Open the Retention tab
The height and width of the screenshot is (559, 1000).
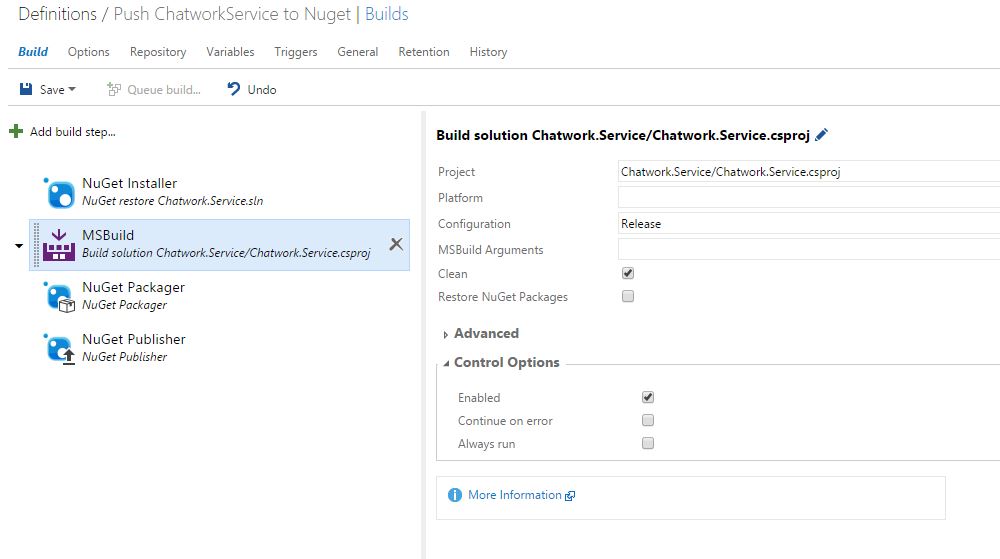coord(424,52)
